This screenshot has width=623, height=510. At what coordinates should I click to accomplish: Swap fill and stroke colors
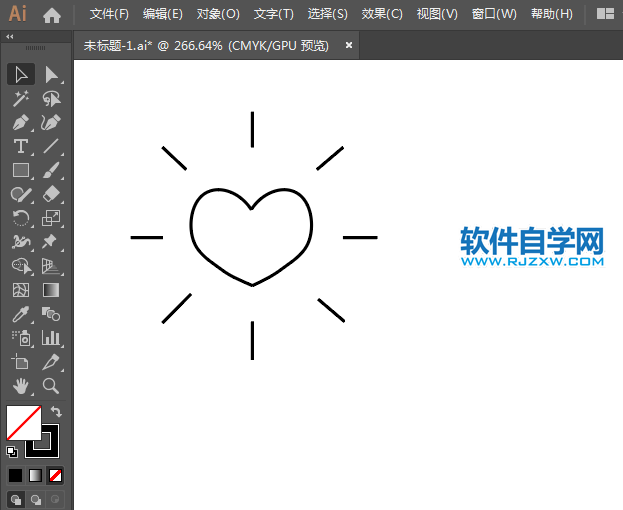pos(56,411)
